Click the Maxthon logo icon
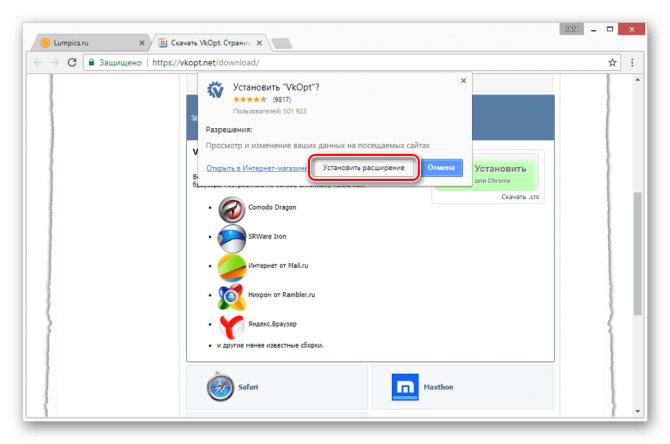The width and height of the screenshot is (670, 444). (405, 387)
